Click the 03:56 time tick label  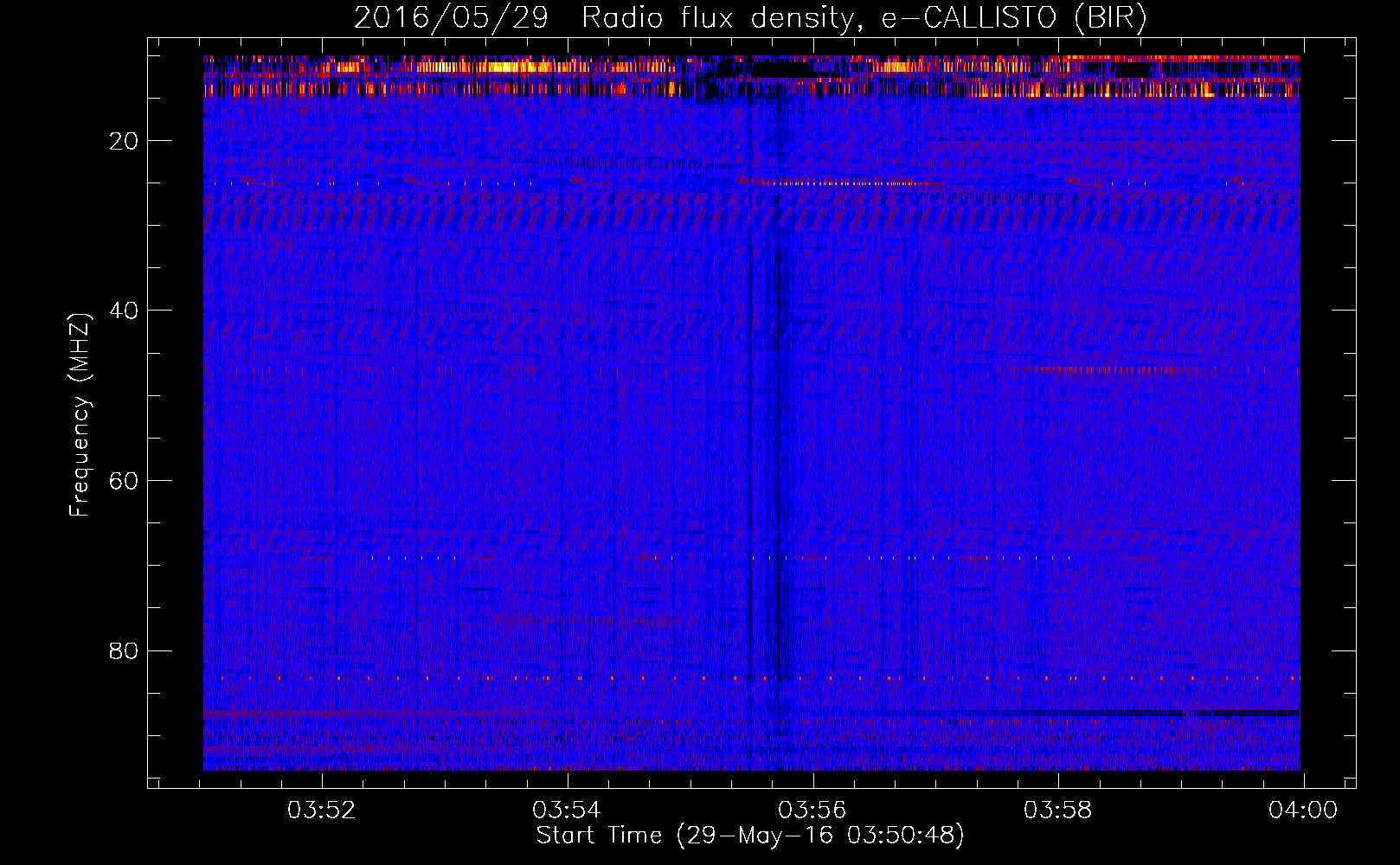point(812,810)
